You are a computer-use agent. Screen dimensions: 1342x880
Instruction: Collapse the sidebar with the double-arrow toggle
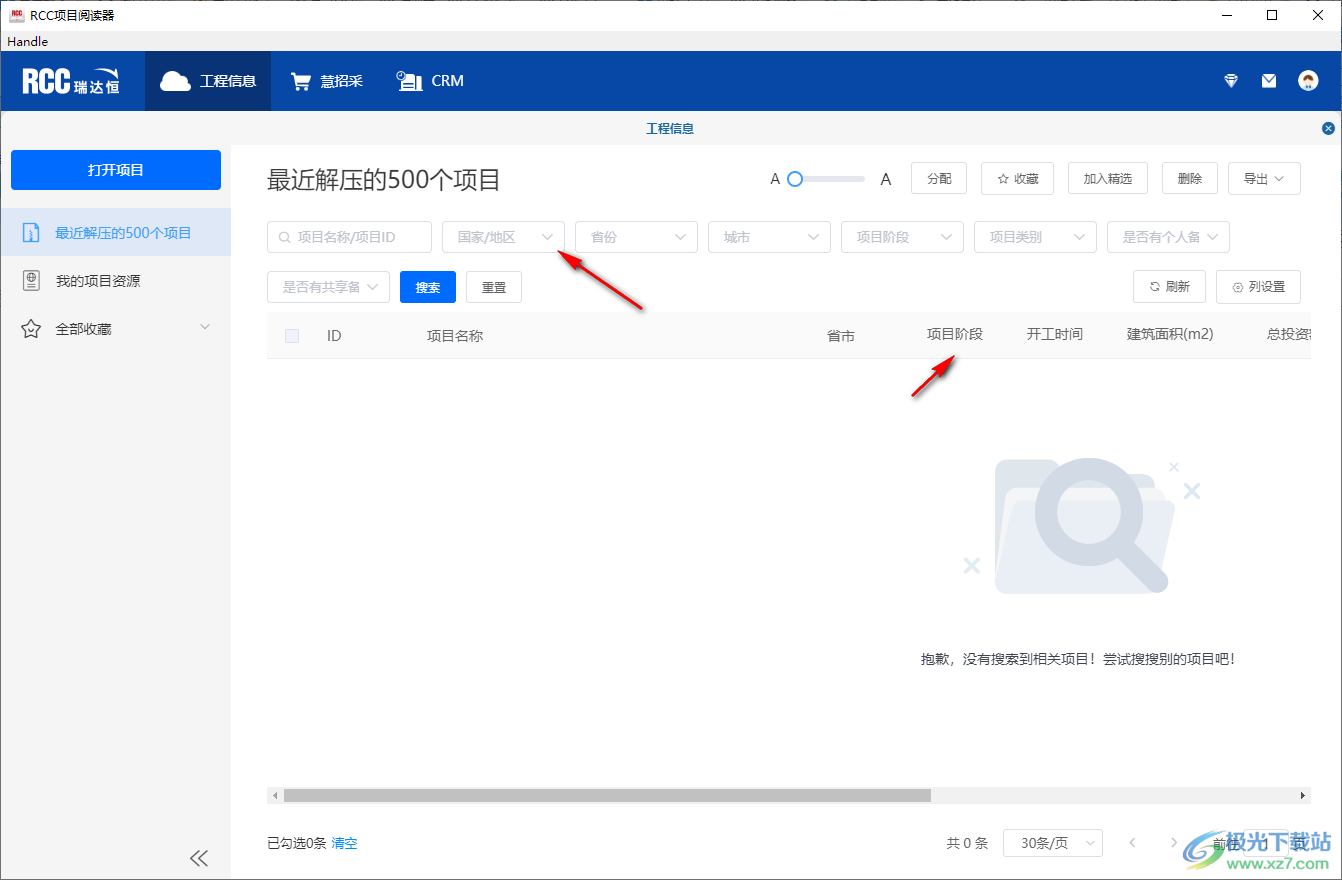coord(199,858)
